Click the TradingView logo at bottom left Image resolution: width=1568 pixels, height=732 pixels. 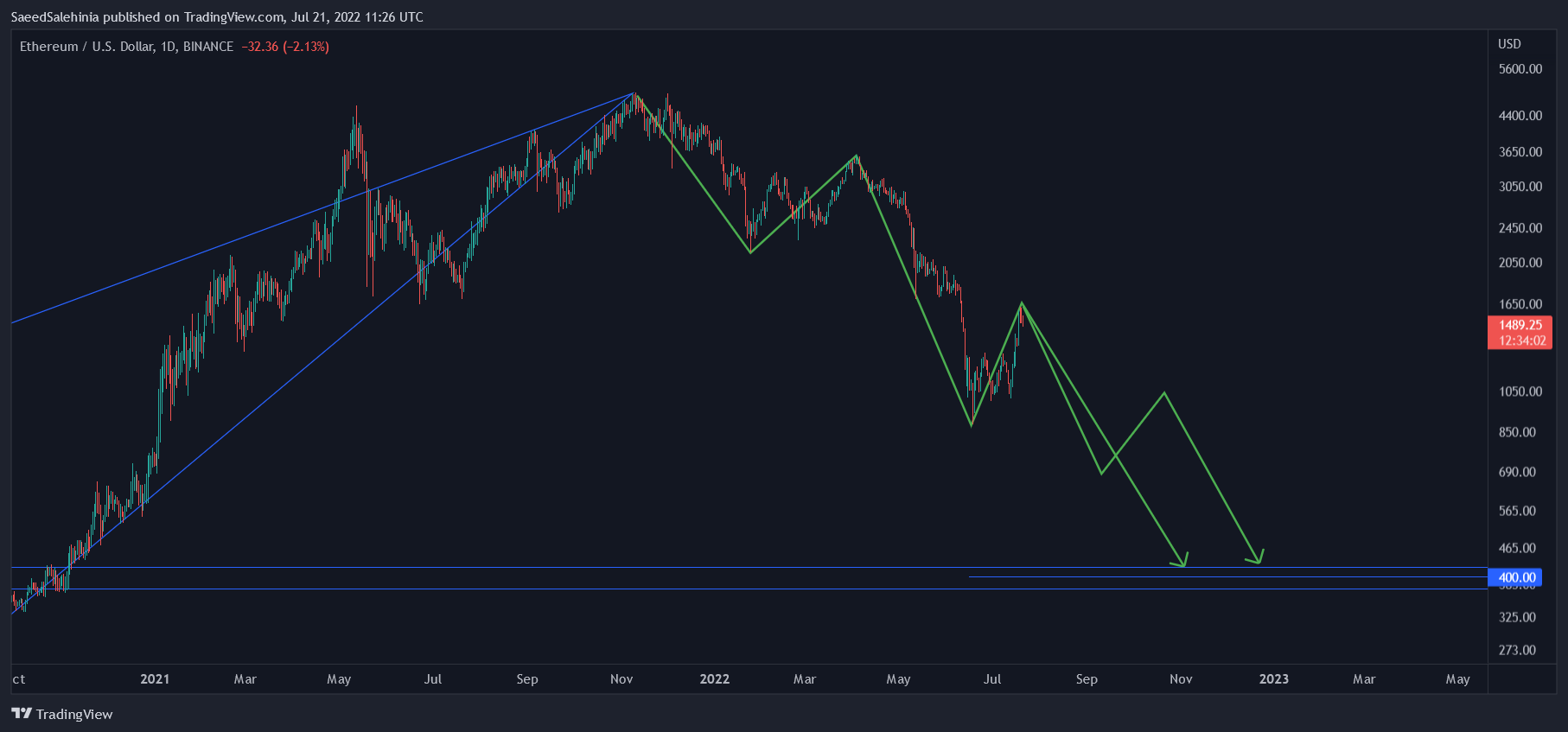[62, 714]
